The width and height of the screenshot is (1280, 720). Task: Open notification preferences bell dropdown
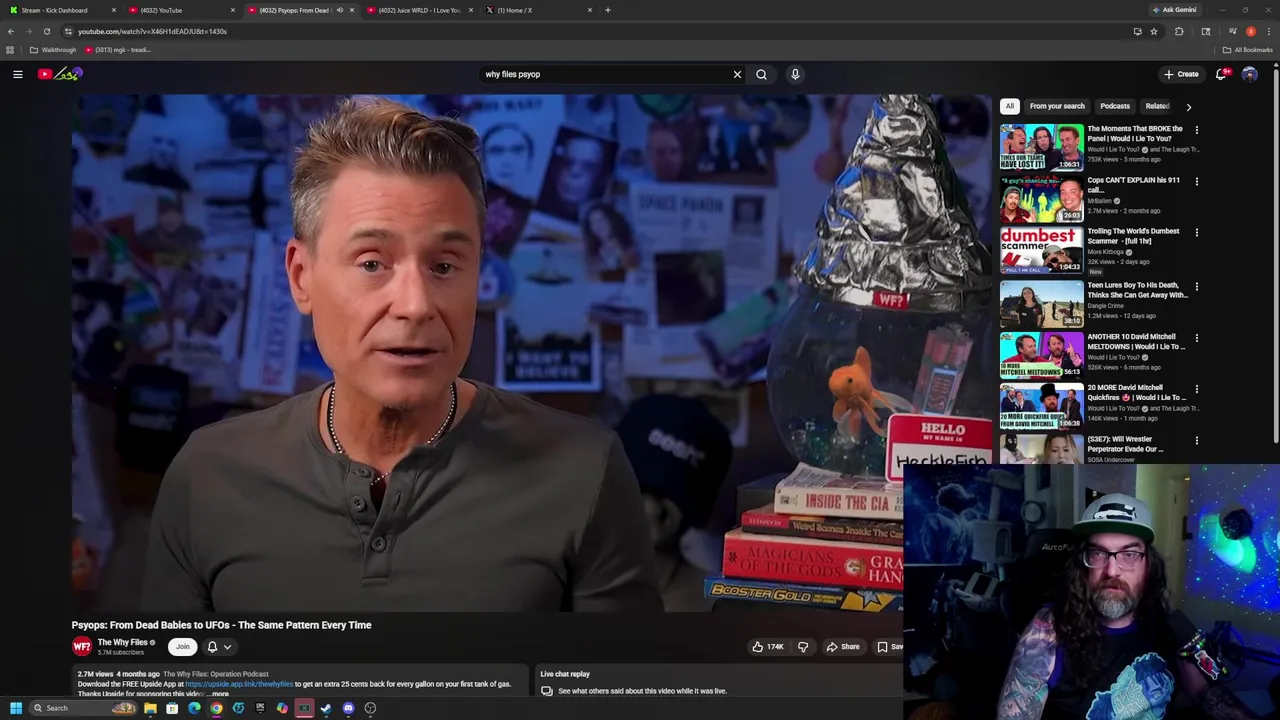point(219,647)
